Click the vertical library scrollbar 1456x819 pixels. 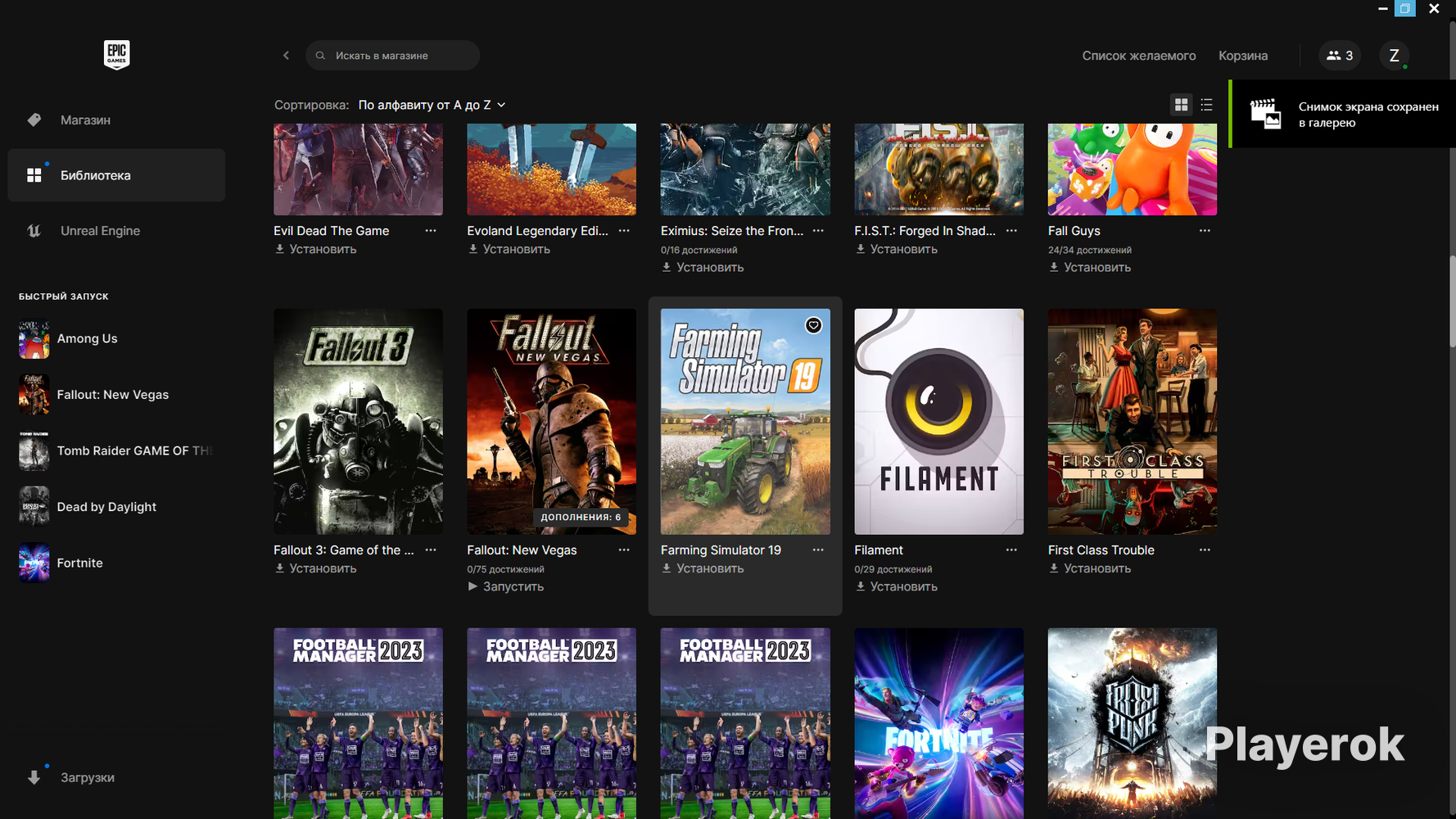(1452, 301)
